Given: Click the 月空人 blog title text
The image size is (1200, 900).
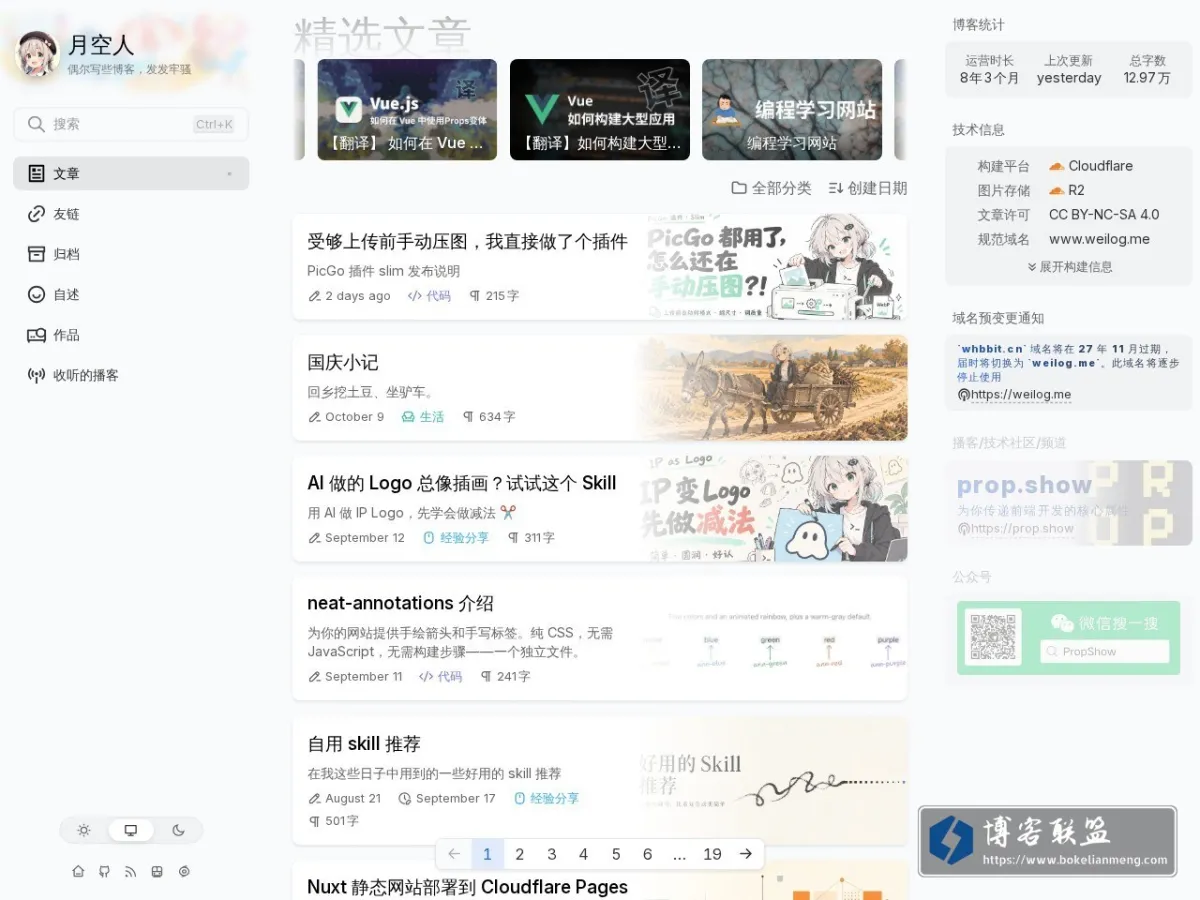Looking at the screenshot, I should [101, 45].
